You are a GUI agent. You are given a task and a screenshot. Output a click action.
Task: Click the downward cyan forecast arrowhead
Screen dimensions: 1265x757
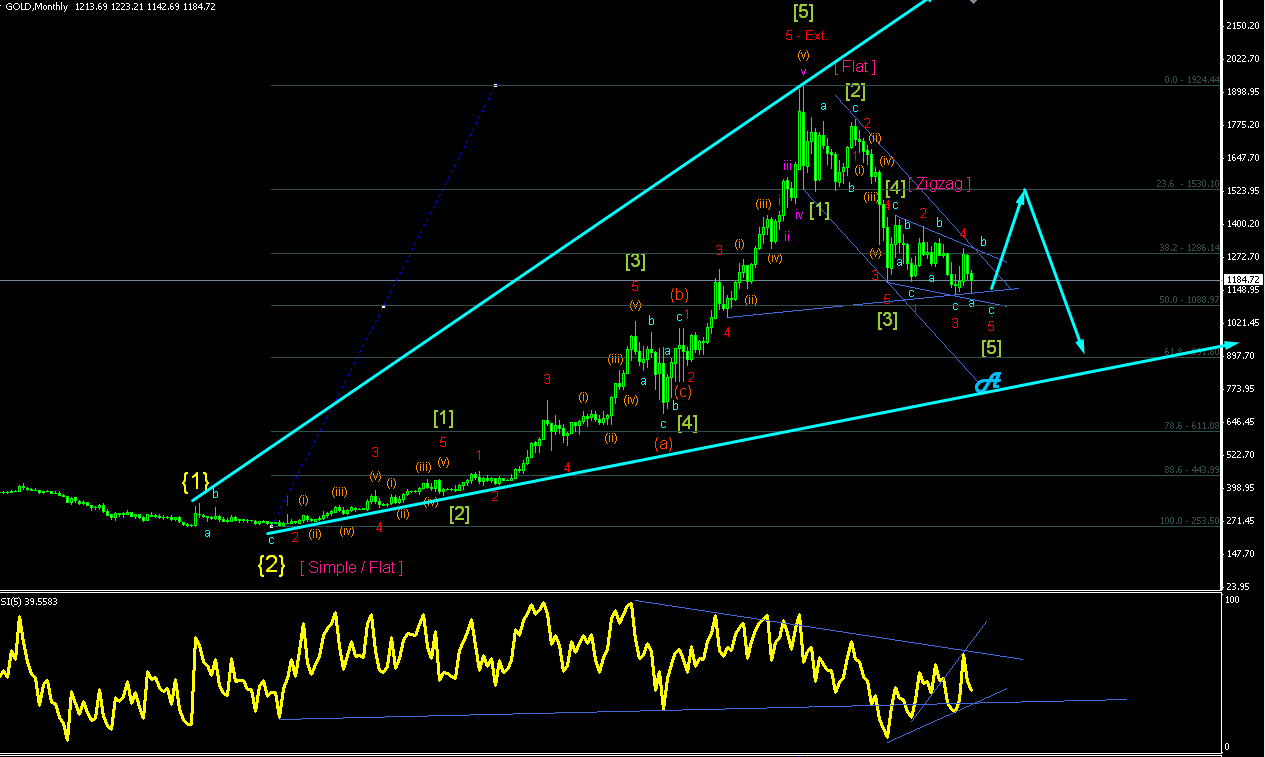[1081, 345]
